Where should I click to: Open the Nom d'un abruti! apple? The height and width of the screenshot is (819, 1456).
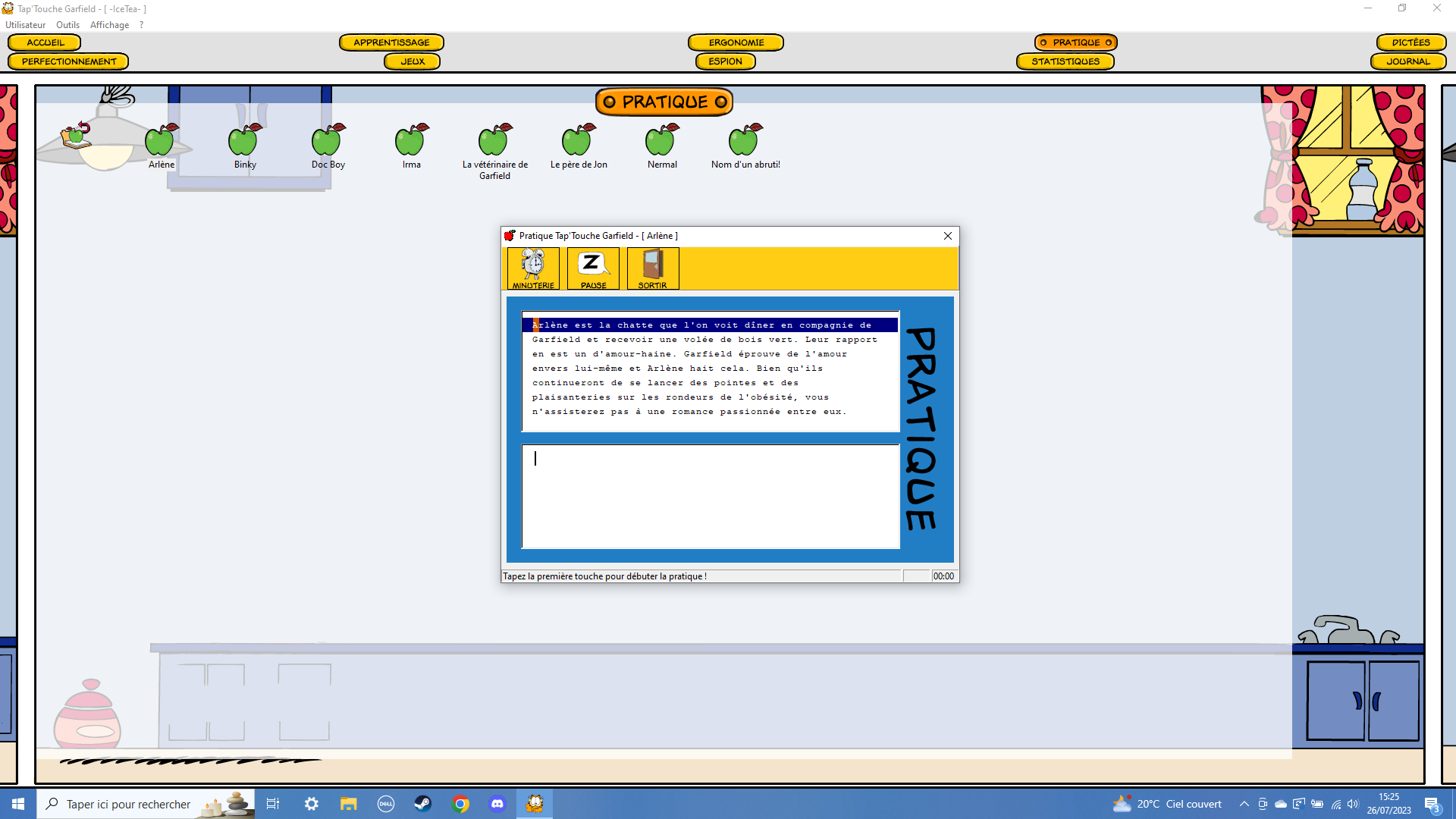coord(745,140)
